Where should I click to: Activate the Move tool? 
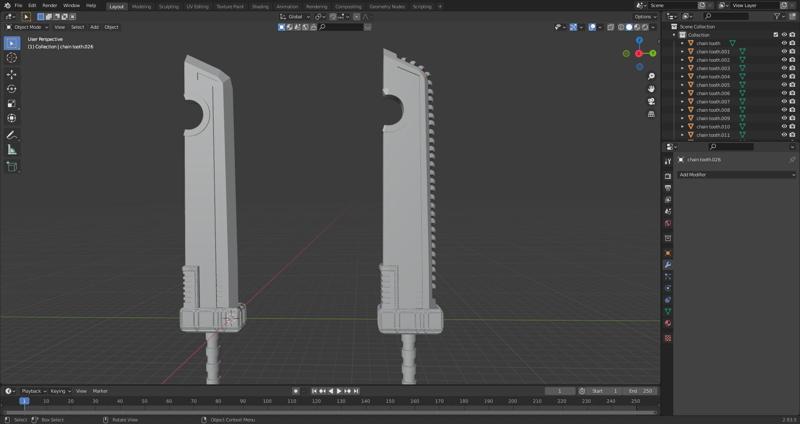[12, 74]
